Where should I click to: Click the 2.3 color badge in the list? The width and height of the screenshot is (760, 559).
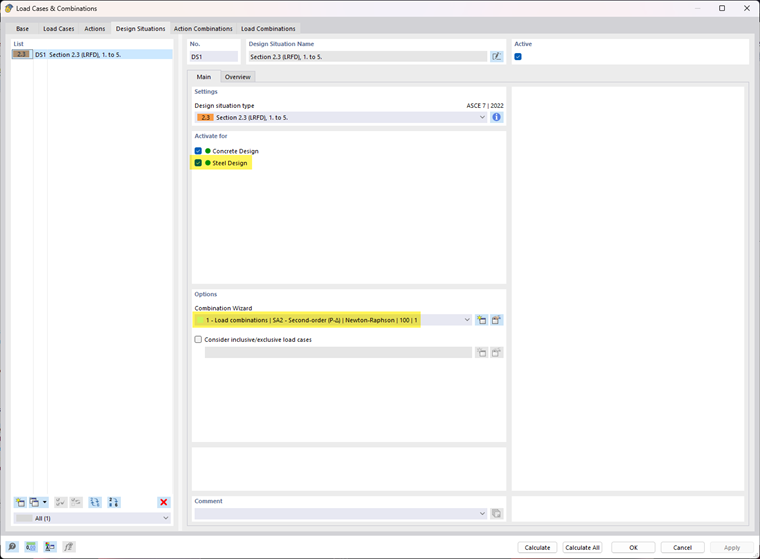coord(22,54)
